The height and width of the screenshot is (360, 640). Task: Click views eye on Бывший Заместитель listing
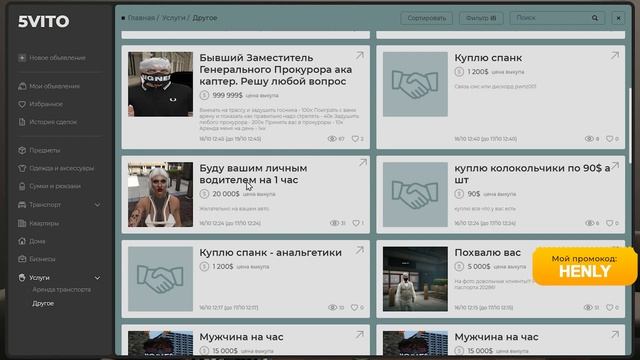pyautogui.click(x=332, y=139)
